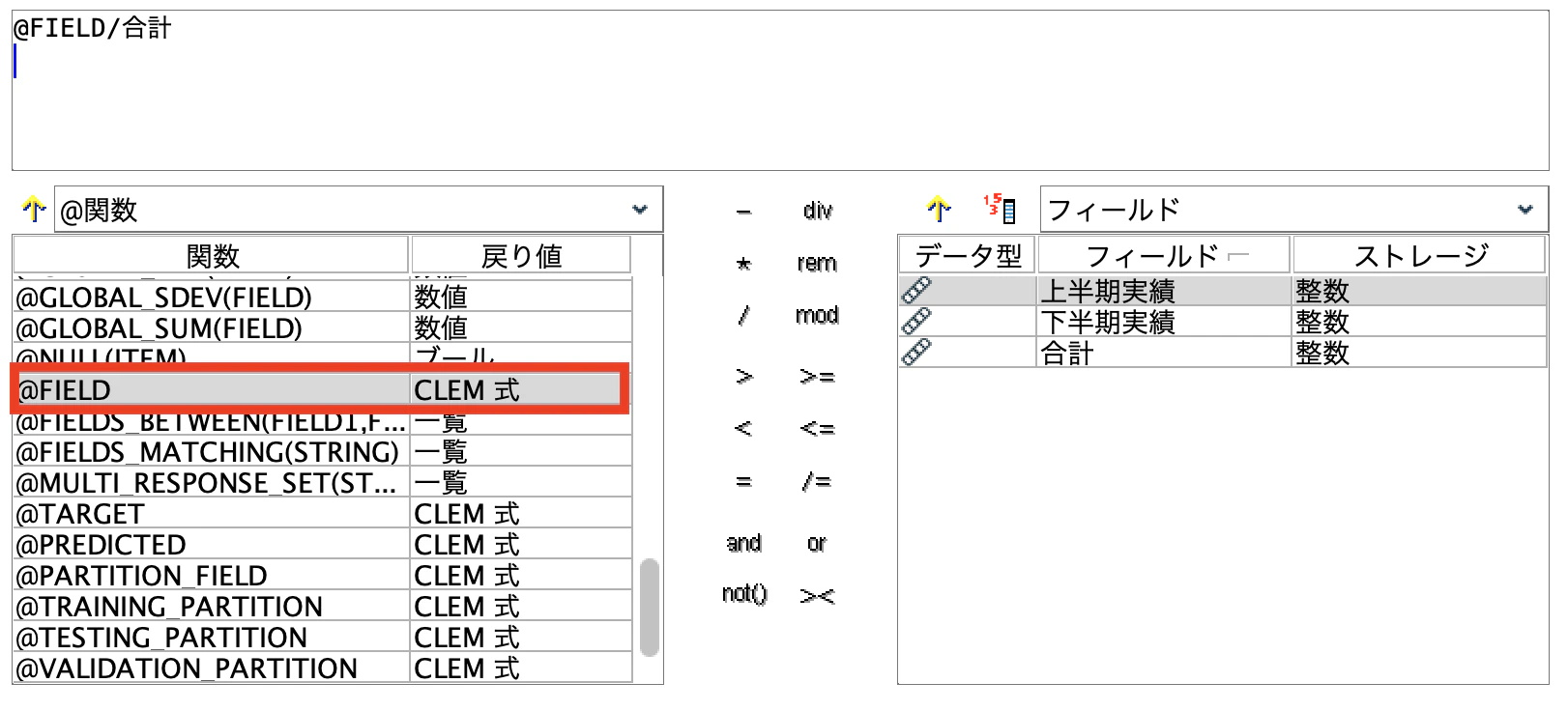Open the @関数 function category dropdown
1568x711 pixels.
coord(359,210)
